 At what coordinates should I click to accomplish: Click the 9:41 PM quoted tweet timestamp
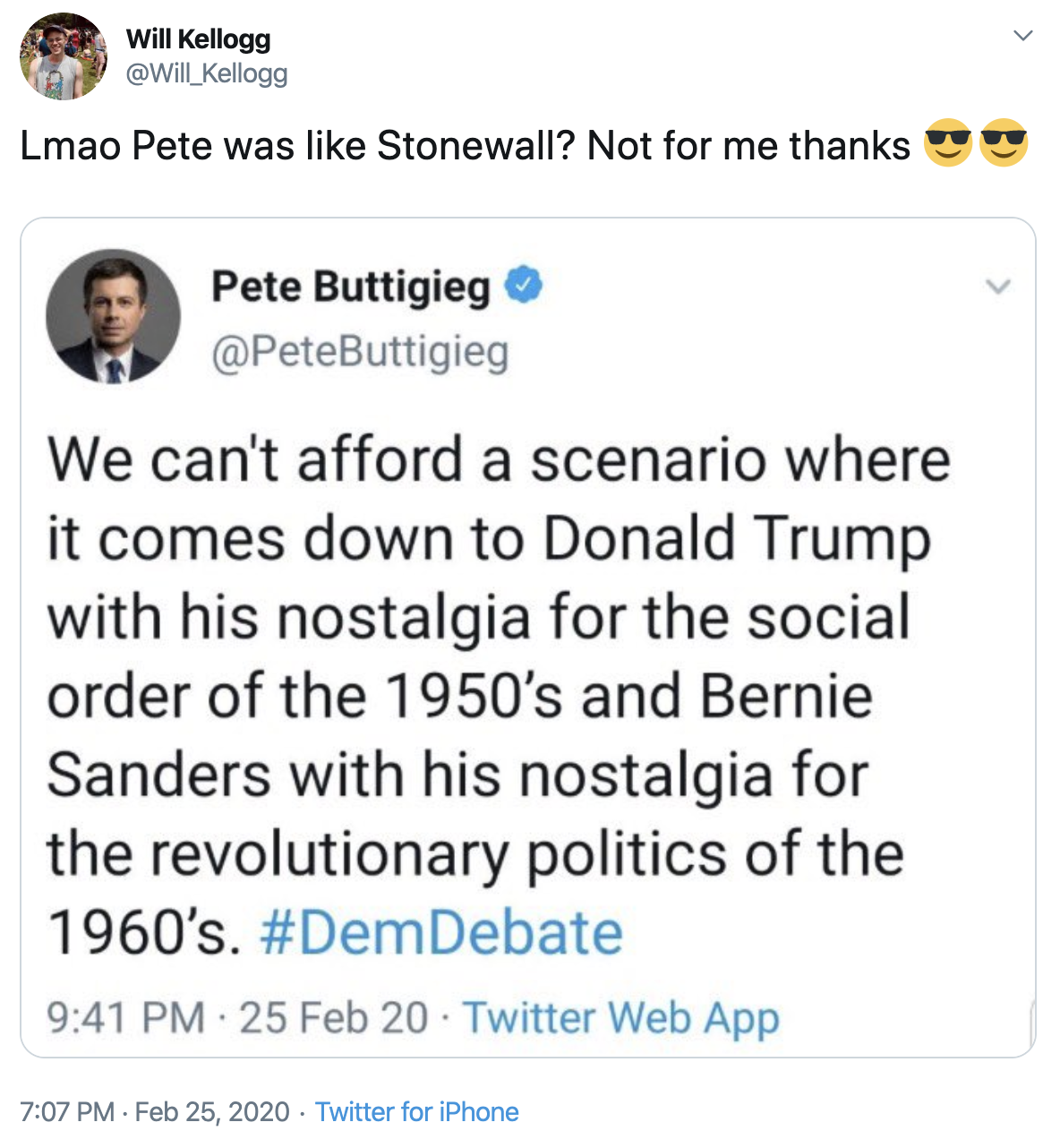pos(125,1018)
